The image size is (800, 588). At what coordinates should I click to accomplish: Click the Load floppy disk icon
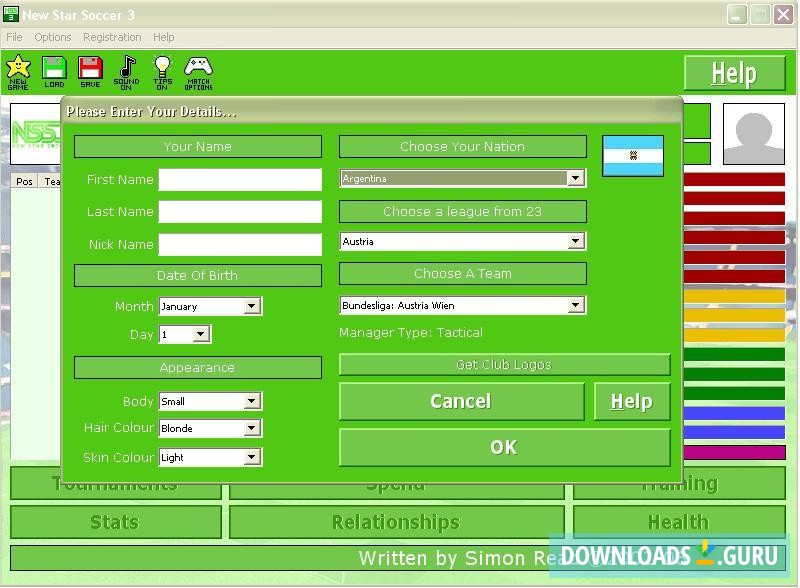(54, 72)
